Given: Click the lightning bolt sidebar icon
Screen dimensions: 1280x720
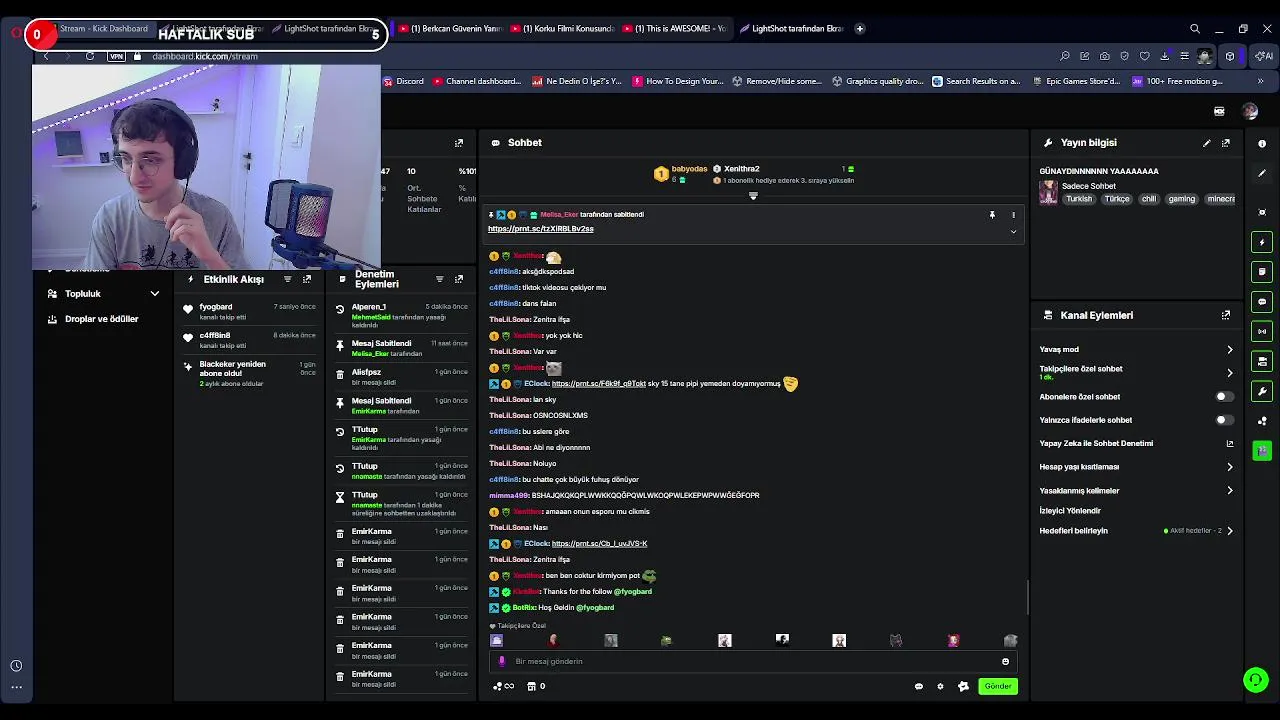Looking at the screenshot, I should pos(1262,242).
